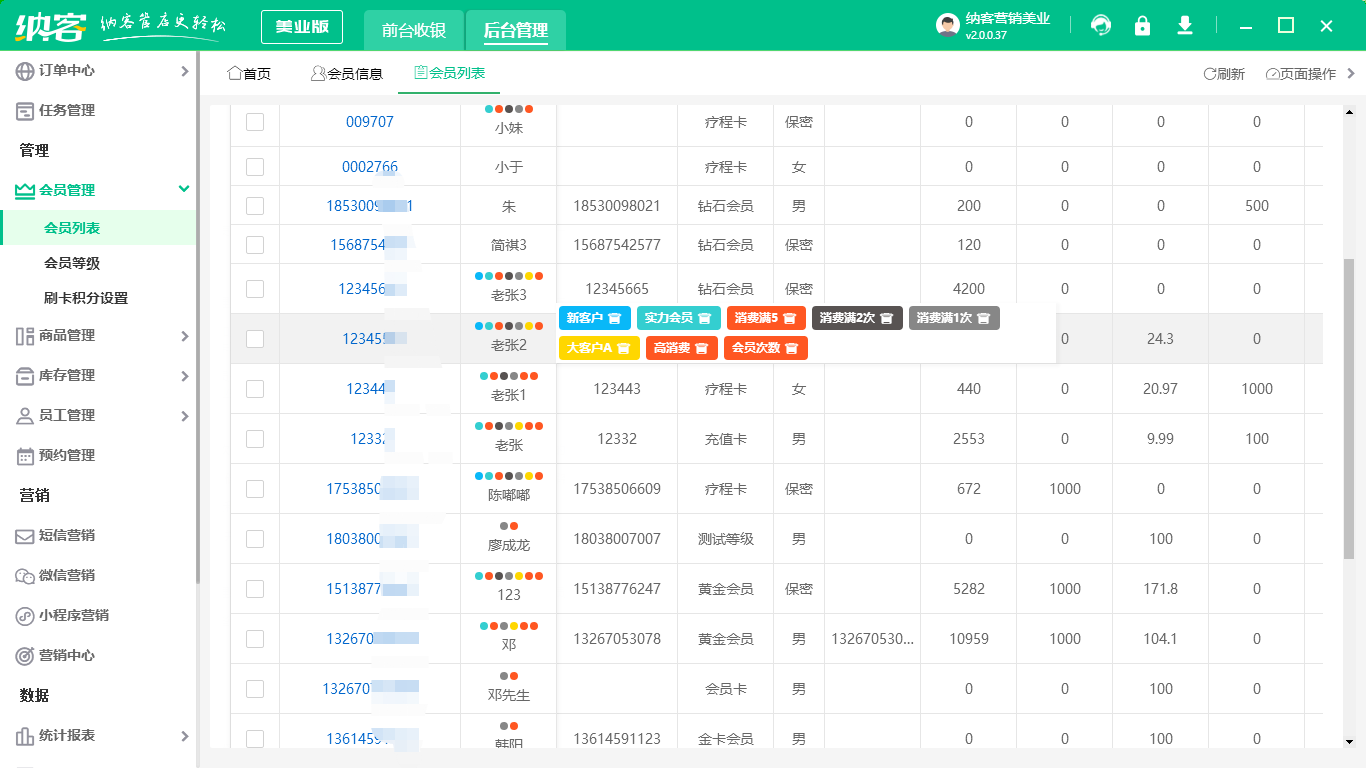The image size is (1366, 768).
Task: Check the box for member 老张1
Action: click(255, 389)
